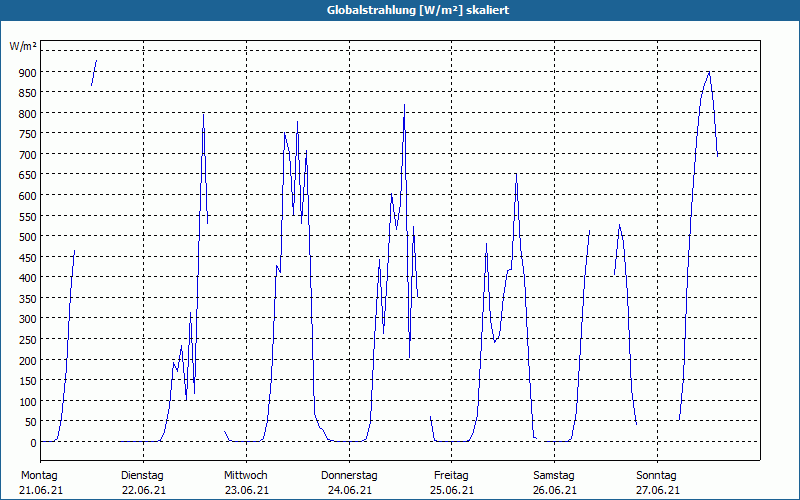Select the 400 y-axis value
Screen dimensions: 800x500
tap(28, 278)
